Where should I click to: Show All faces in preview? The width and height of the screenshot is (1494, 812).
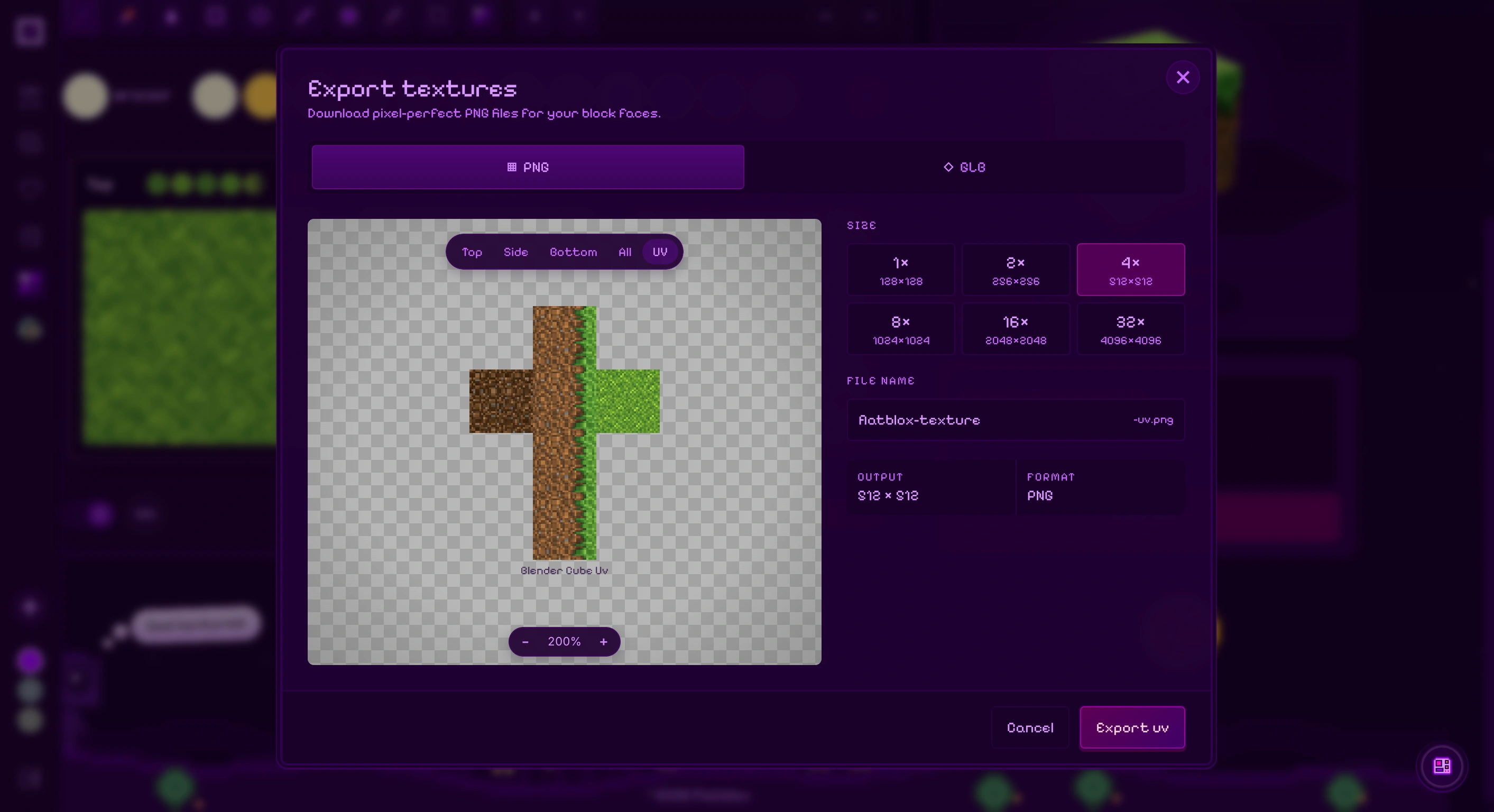click(x=625, y=252)
